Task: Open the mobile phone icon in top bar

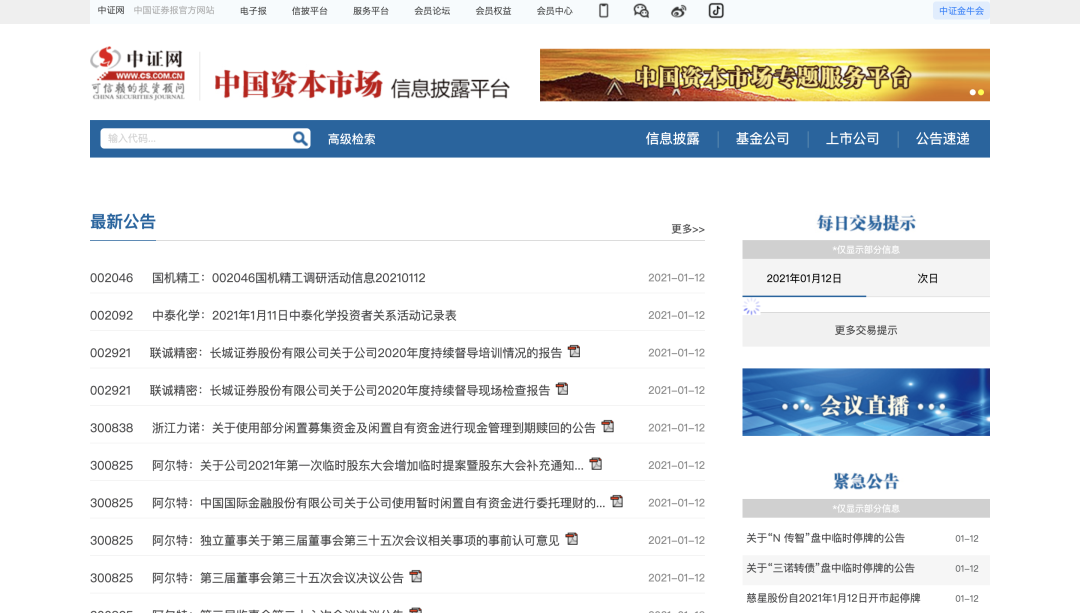Action: pyautogui.click(x=603, y=10)
